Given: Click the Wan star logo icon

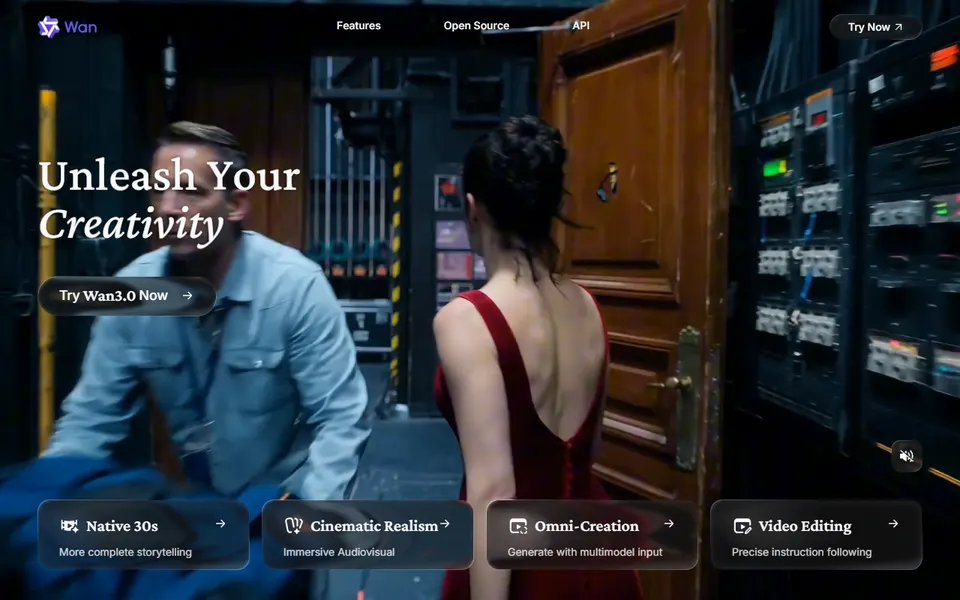Looking at the screenshot, I should [48, 27].
